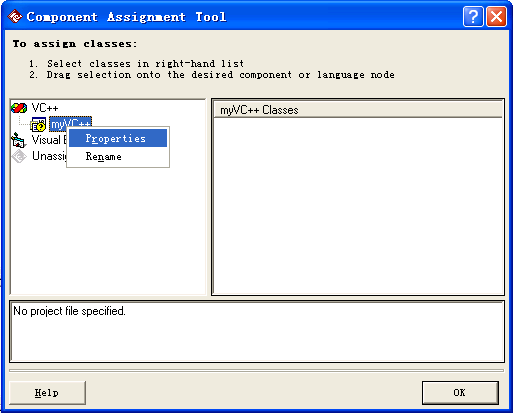Image resolution: width=513 pixels, height=413 pixels.
Task: Select the Visual Basic tree node label
Action: pyautogui.click(x=49, y=140)
